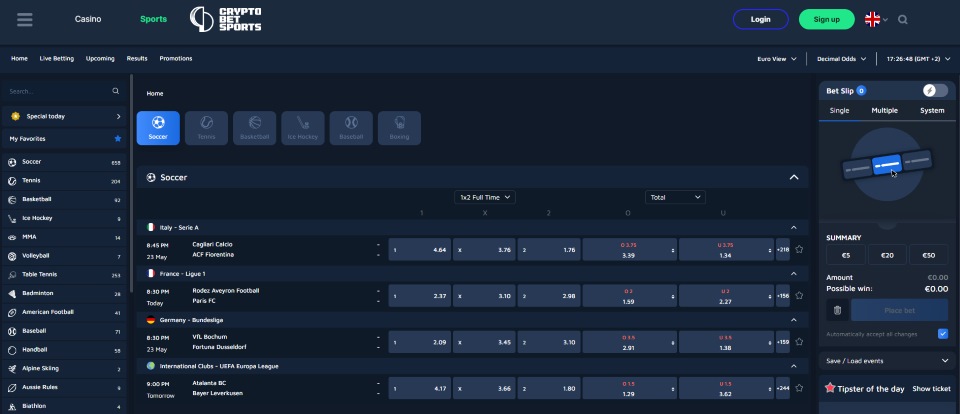
Task: Select the Multiple bet tab
Action: [x=885, y=110]
